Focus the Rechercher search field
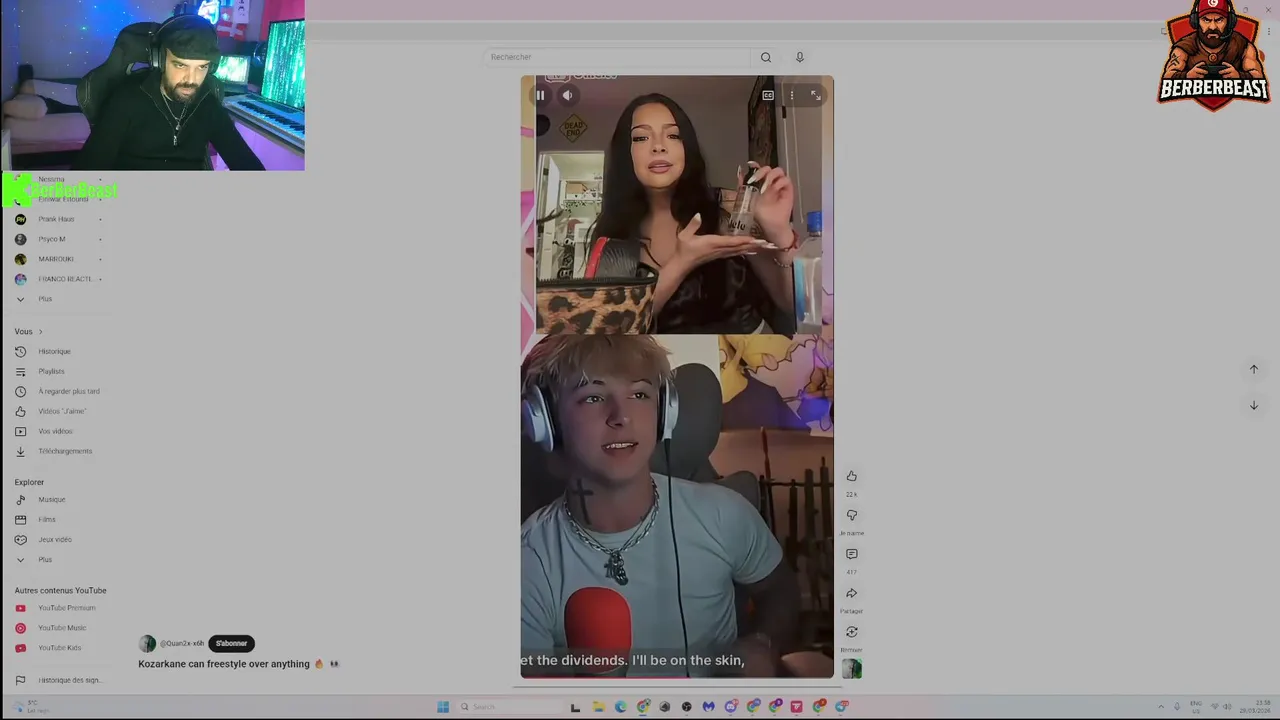Viewport: 1280px width, 720px height. pos(617,57)
